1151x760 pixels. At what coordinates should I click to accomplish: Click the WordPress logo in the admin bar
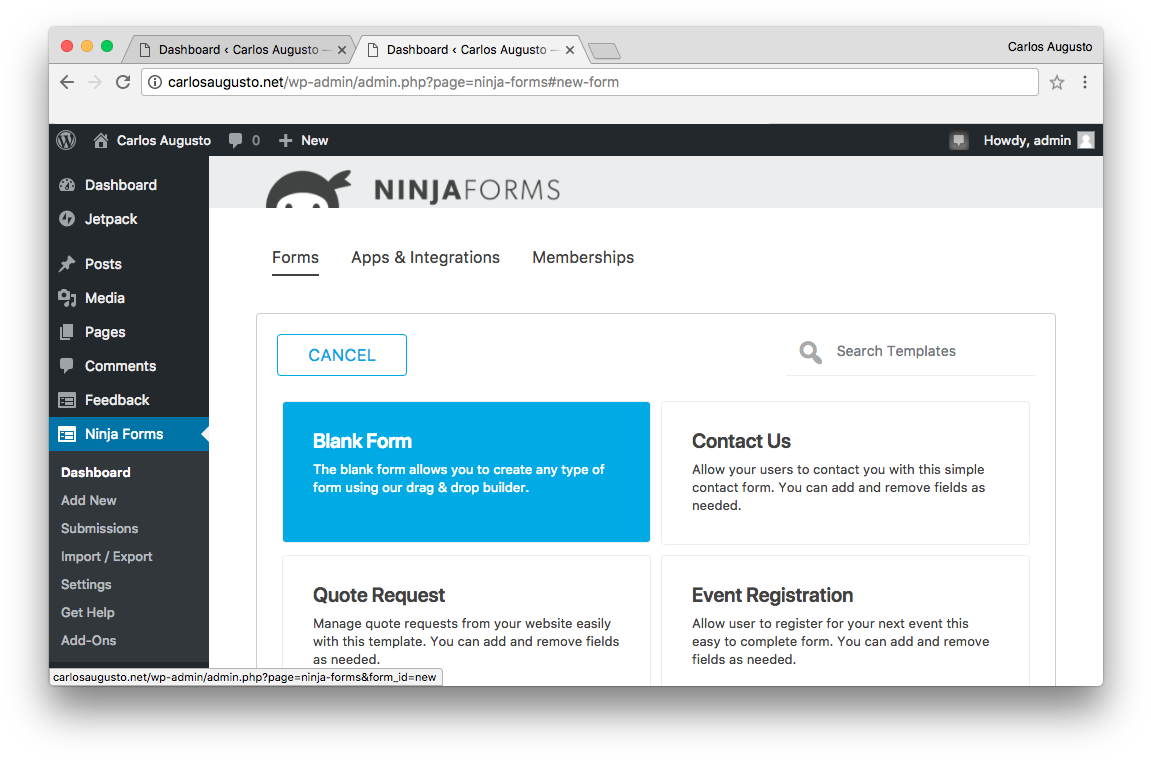pyautogui.click(x=65, y=140)
